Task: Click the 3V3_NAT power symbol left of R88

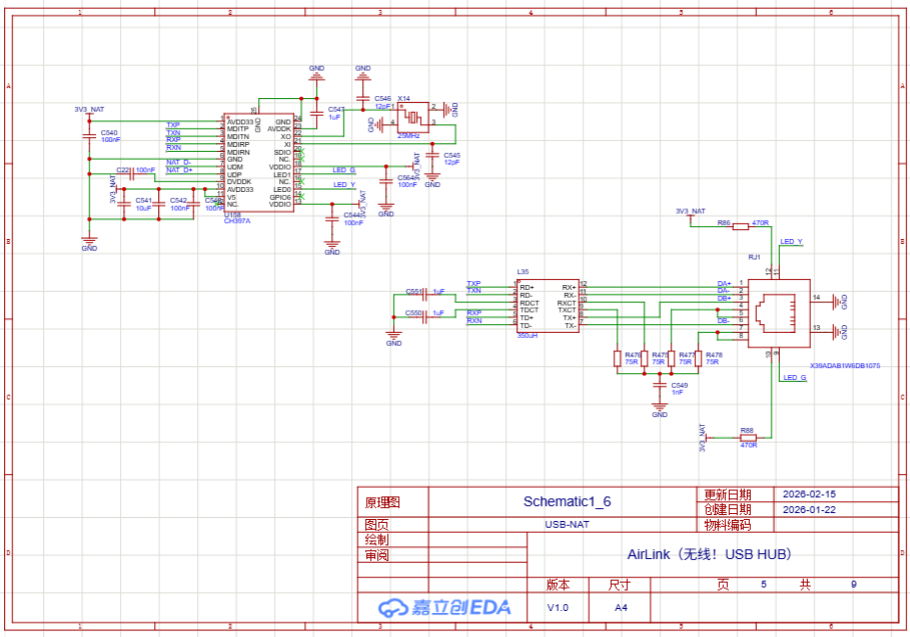Action: coord(703,437)
